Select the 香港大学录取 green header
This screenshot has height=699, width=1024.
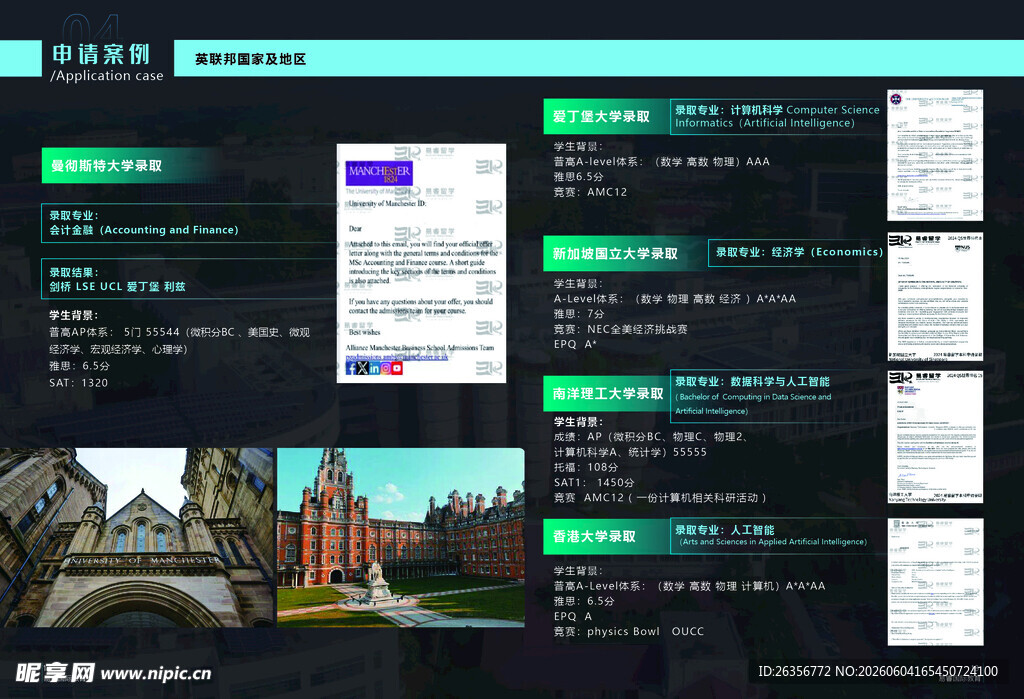click(607, 536)
